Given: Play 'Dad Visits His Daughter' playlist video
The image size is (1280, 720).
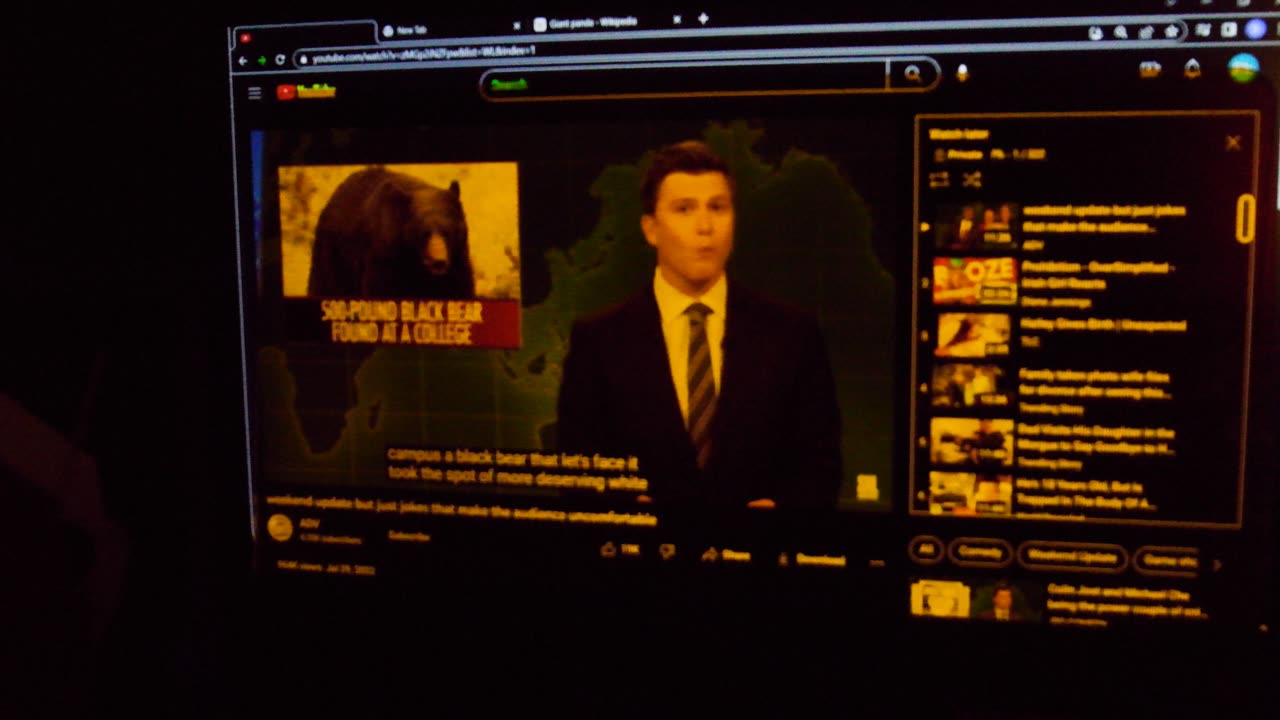Looking at the screenshot, I should click(x=1054, y=443).
